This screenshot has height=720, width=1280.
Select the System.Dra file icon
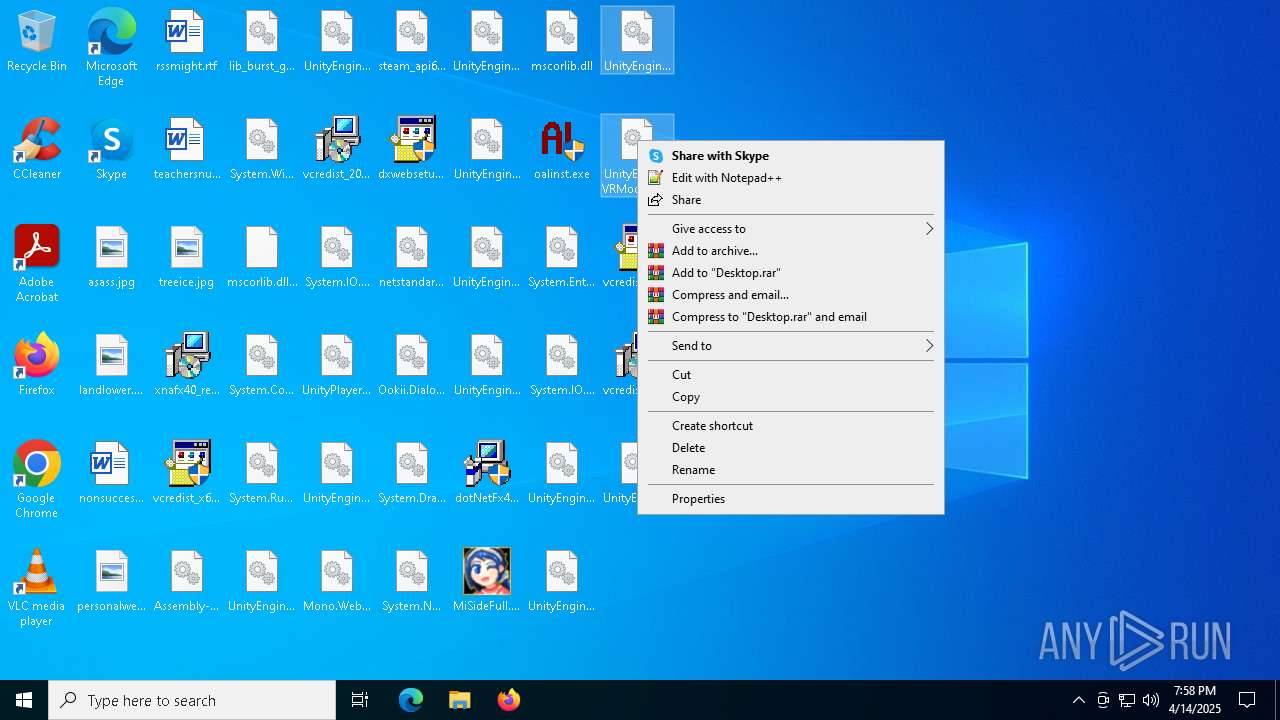[x=412, y=473]
